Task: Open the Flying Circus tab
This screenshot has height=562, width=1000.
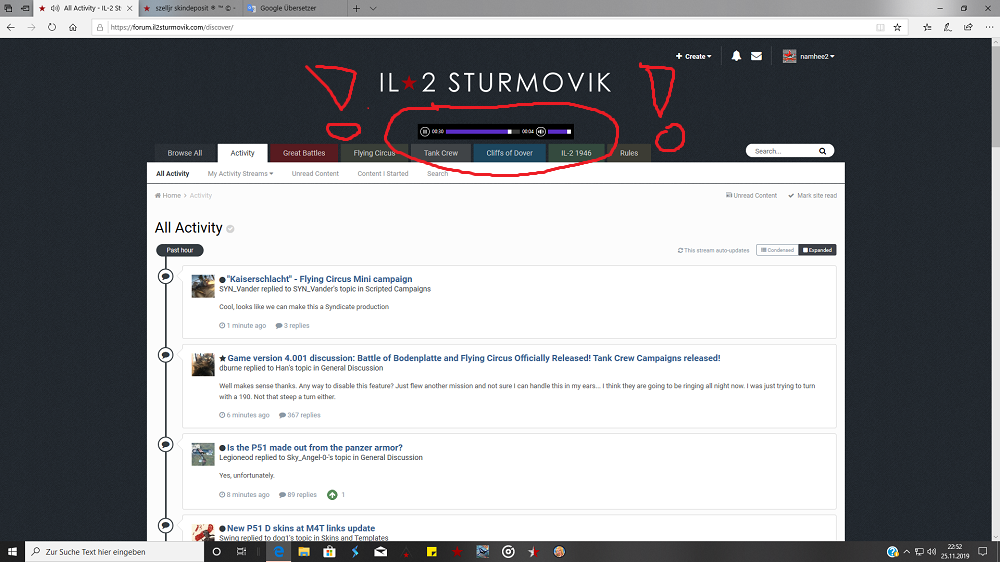Action: 374,153
